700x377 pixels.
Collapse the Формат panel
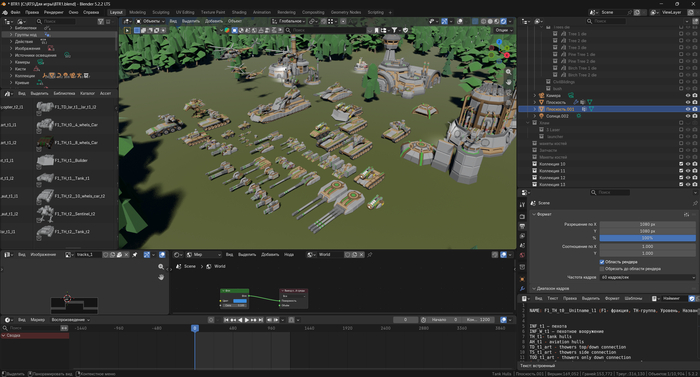click(534, 214)
